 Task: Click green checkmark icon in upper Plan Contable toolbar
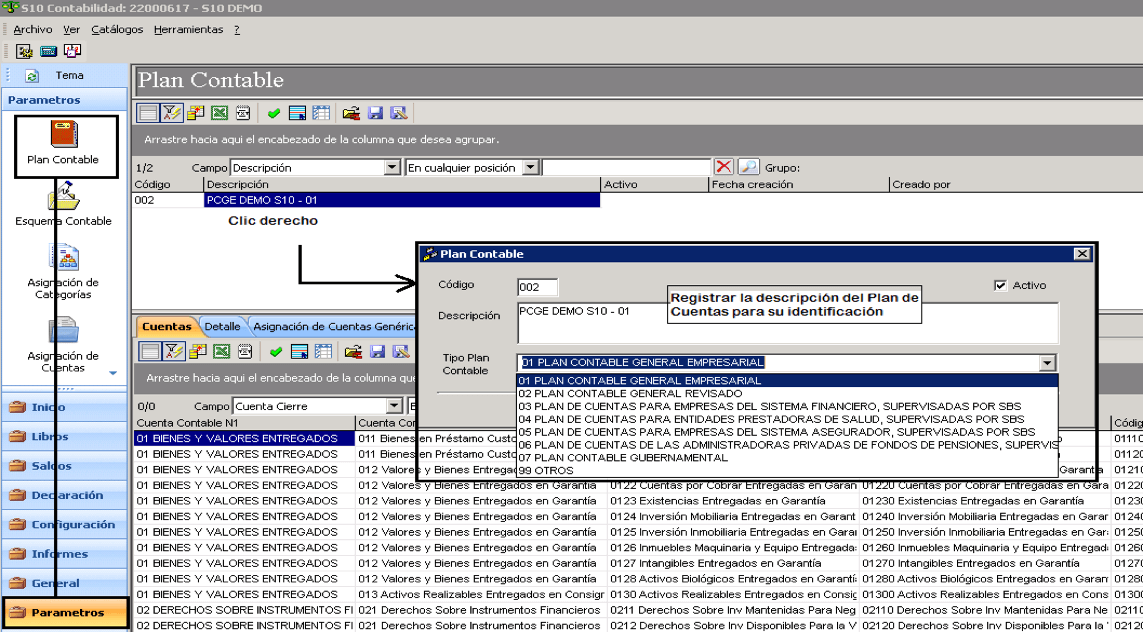[x=274, y=113]
